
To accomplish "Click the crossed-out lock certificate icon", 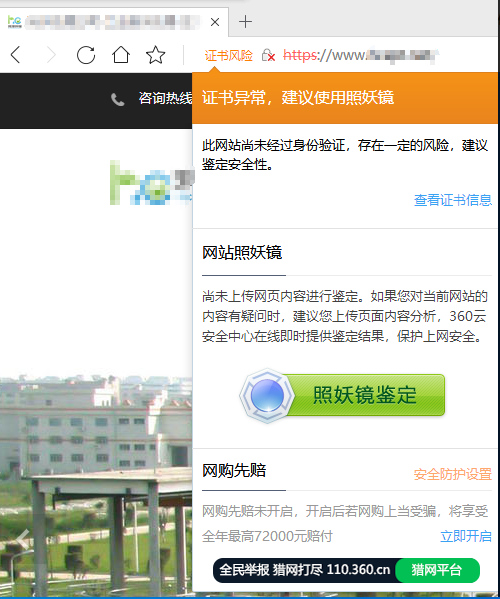I will [268, 55].
